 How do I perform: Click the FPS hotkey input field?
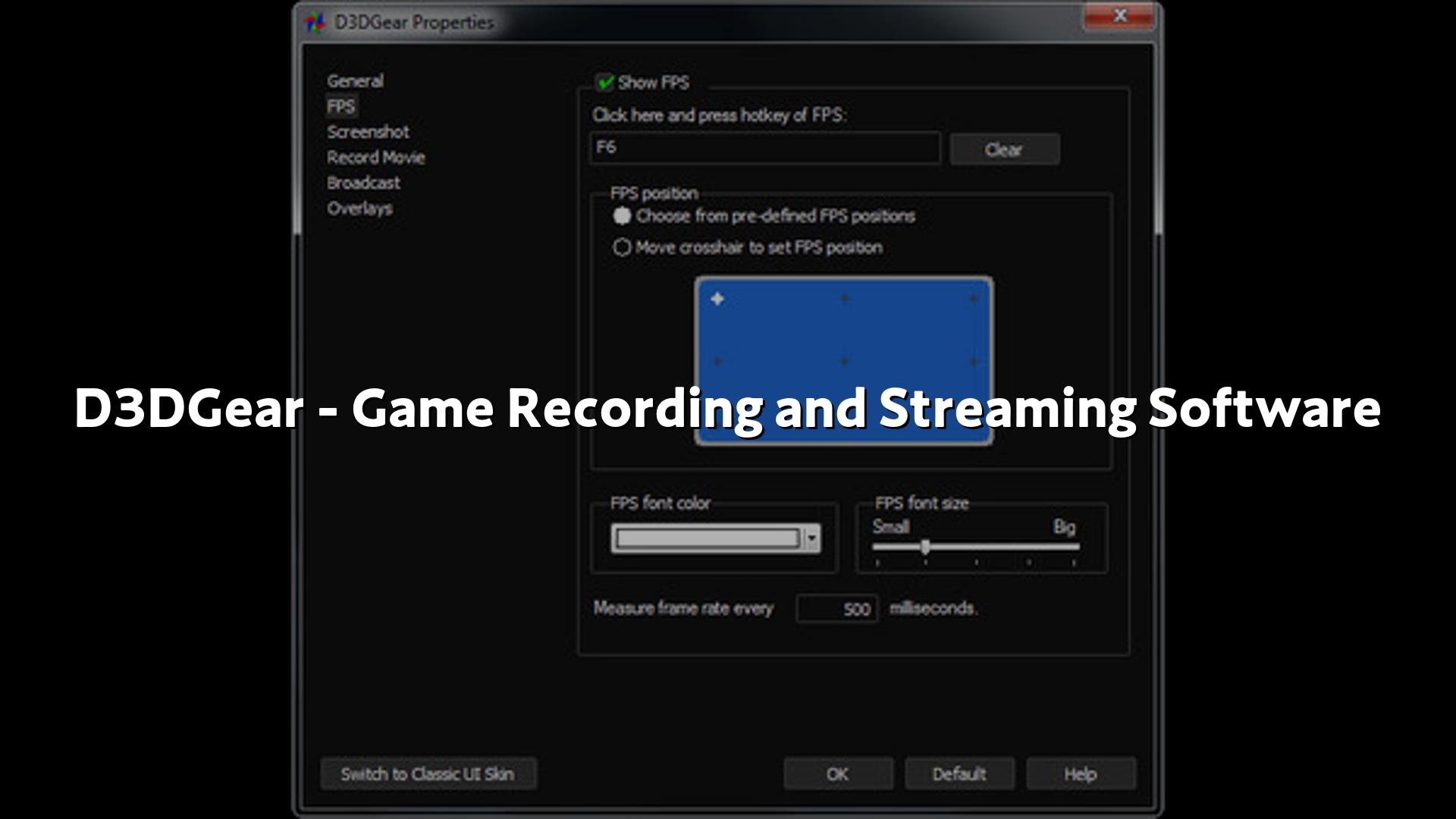[x=764, y=149]
